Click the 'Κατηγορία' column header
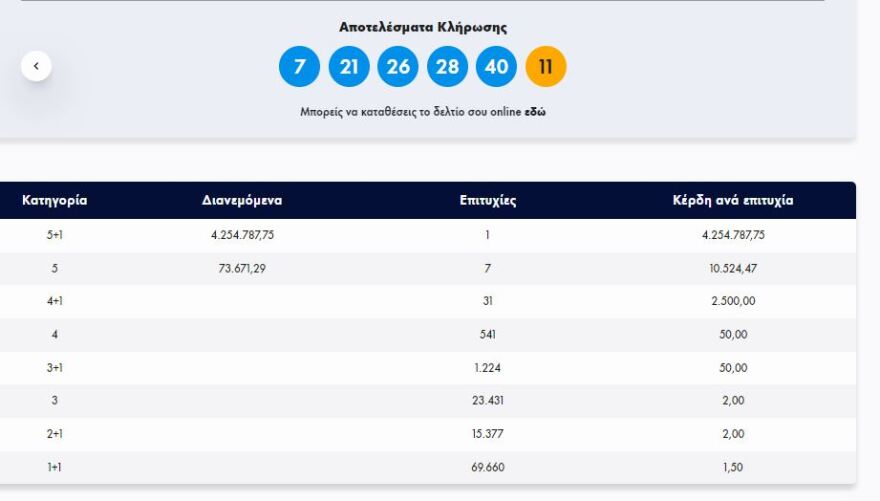 [55, 200]
